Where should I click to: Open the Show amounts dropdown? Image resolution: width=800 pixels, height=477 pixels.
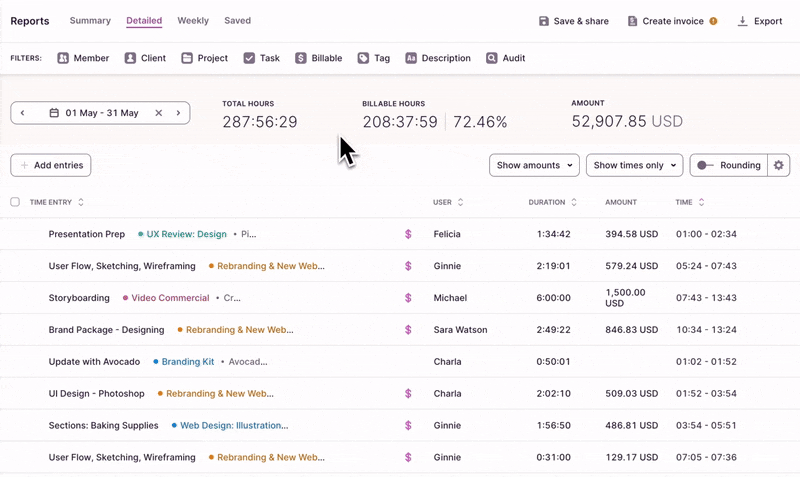point(534,165)
